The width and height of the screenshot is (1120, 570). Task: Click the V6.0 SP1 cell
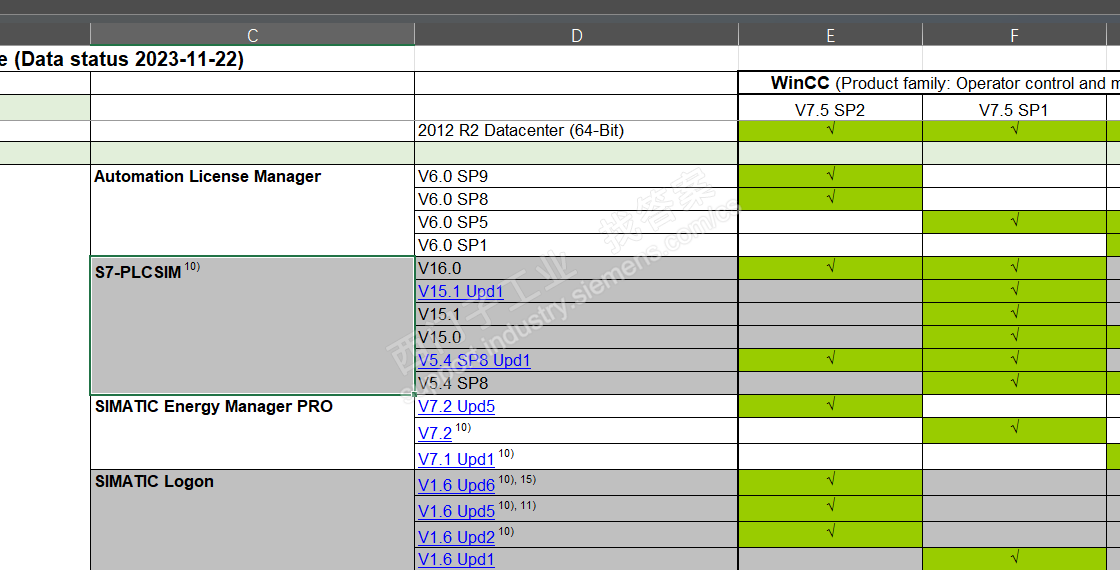576,245
